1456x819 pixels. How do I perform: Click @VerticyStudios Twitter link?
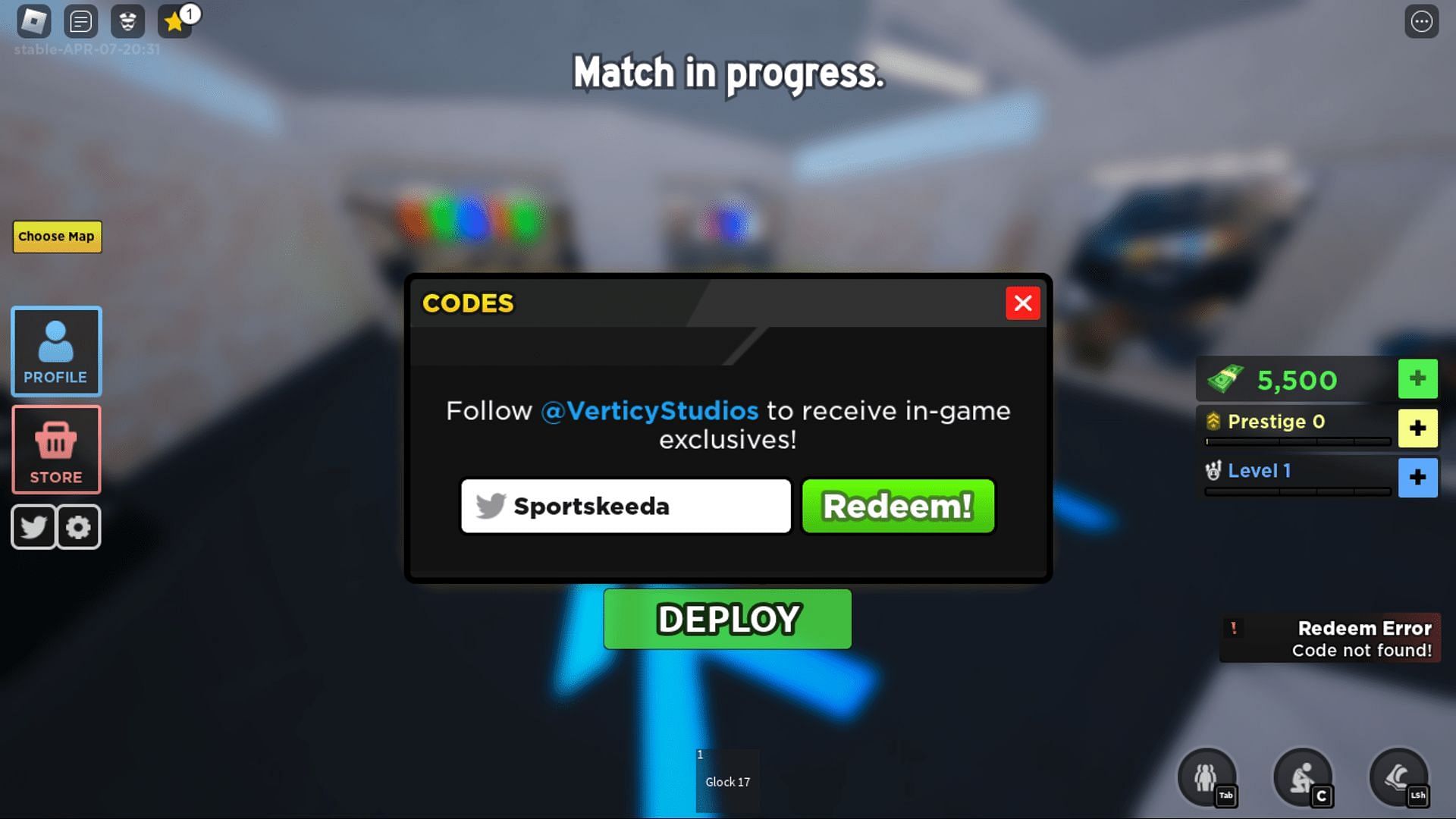649,409
